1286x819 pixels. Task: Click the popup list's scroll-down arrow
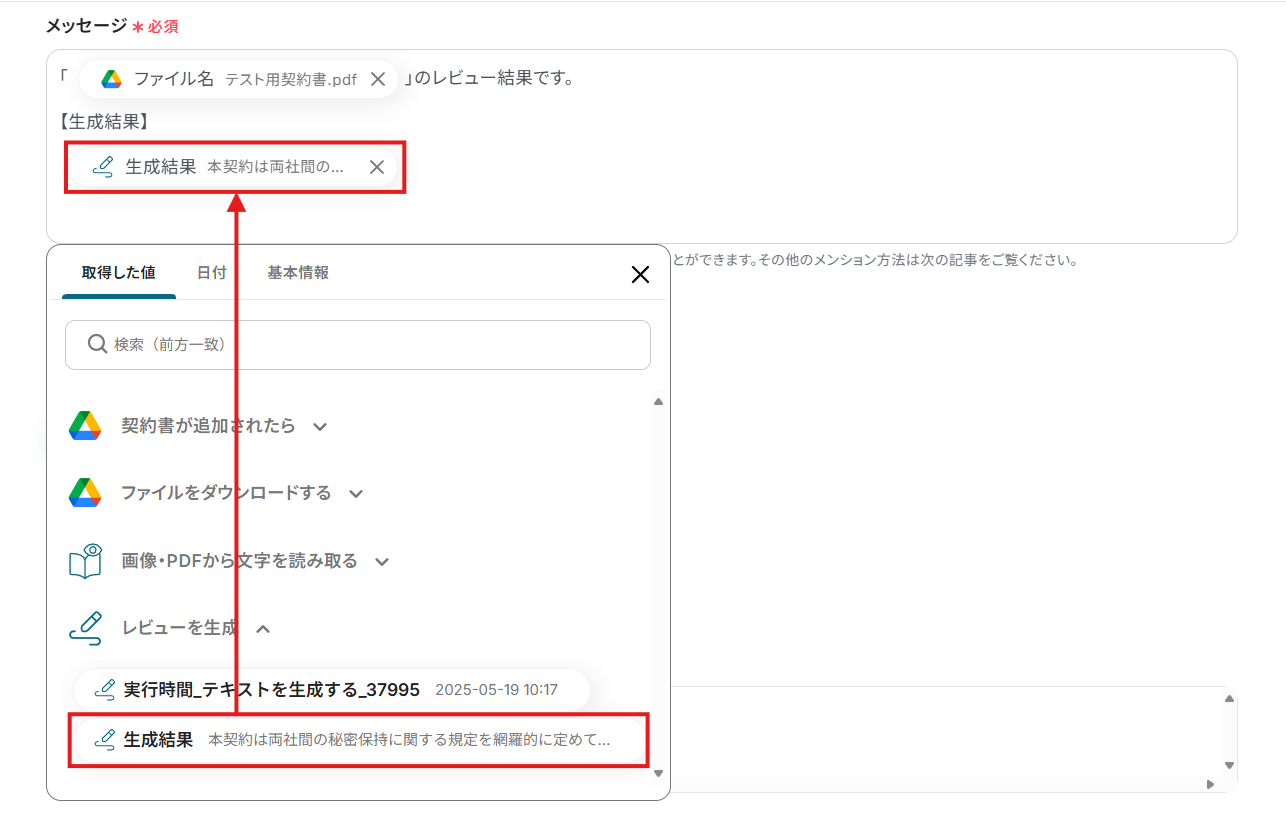[x=658, y=774]
